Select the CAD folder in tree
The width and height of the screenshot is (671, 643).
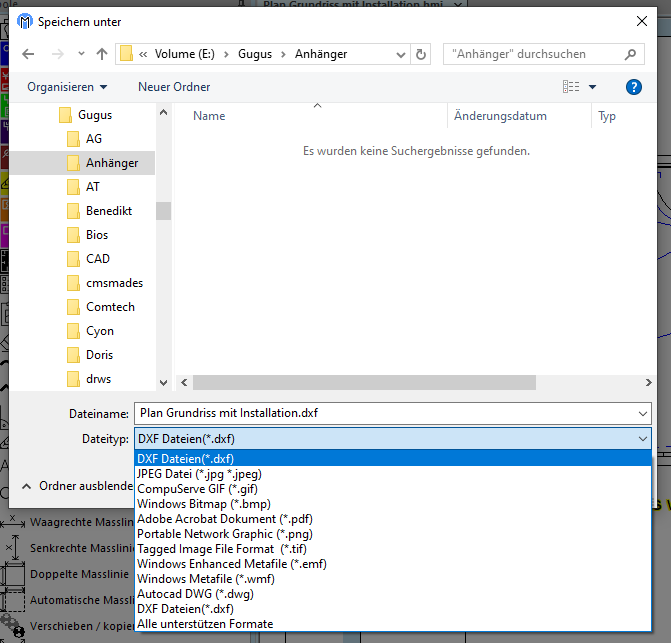pyautogui.click(x=98, y=259)
